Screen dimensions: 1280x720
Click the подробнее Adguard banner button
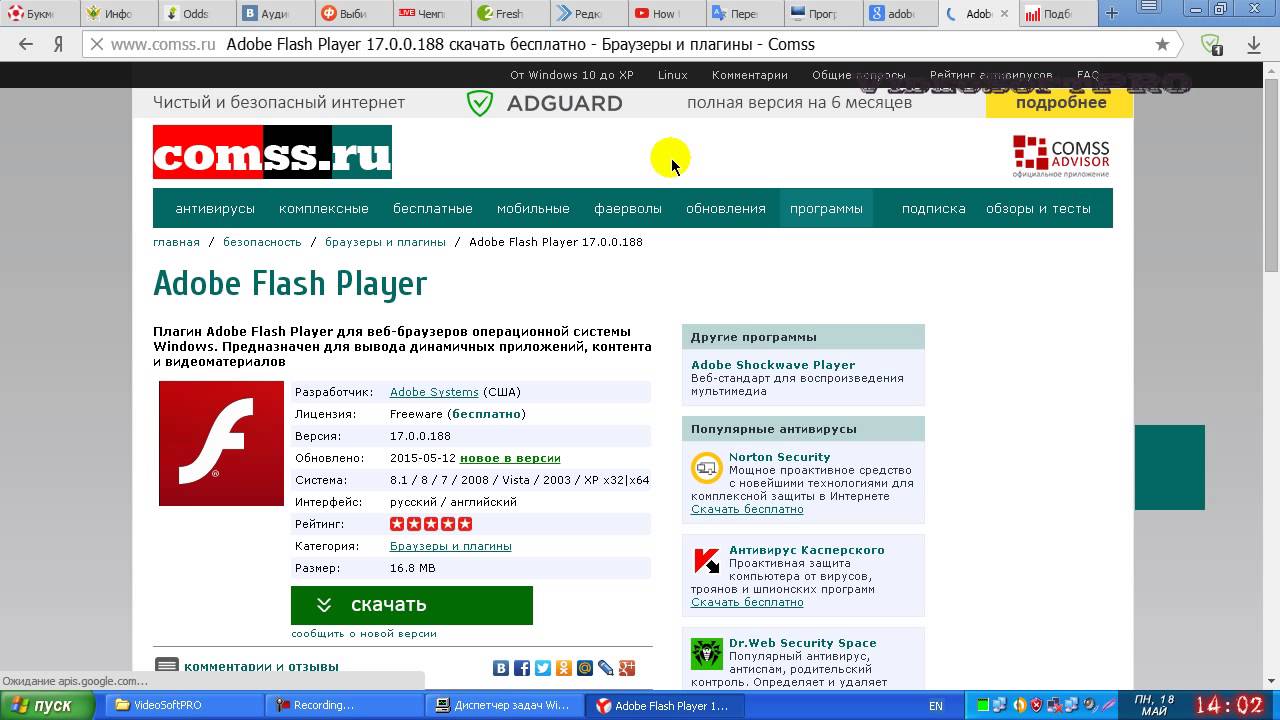(1060, 103)
